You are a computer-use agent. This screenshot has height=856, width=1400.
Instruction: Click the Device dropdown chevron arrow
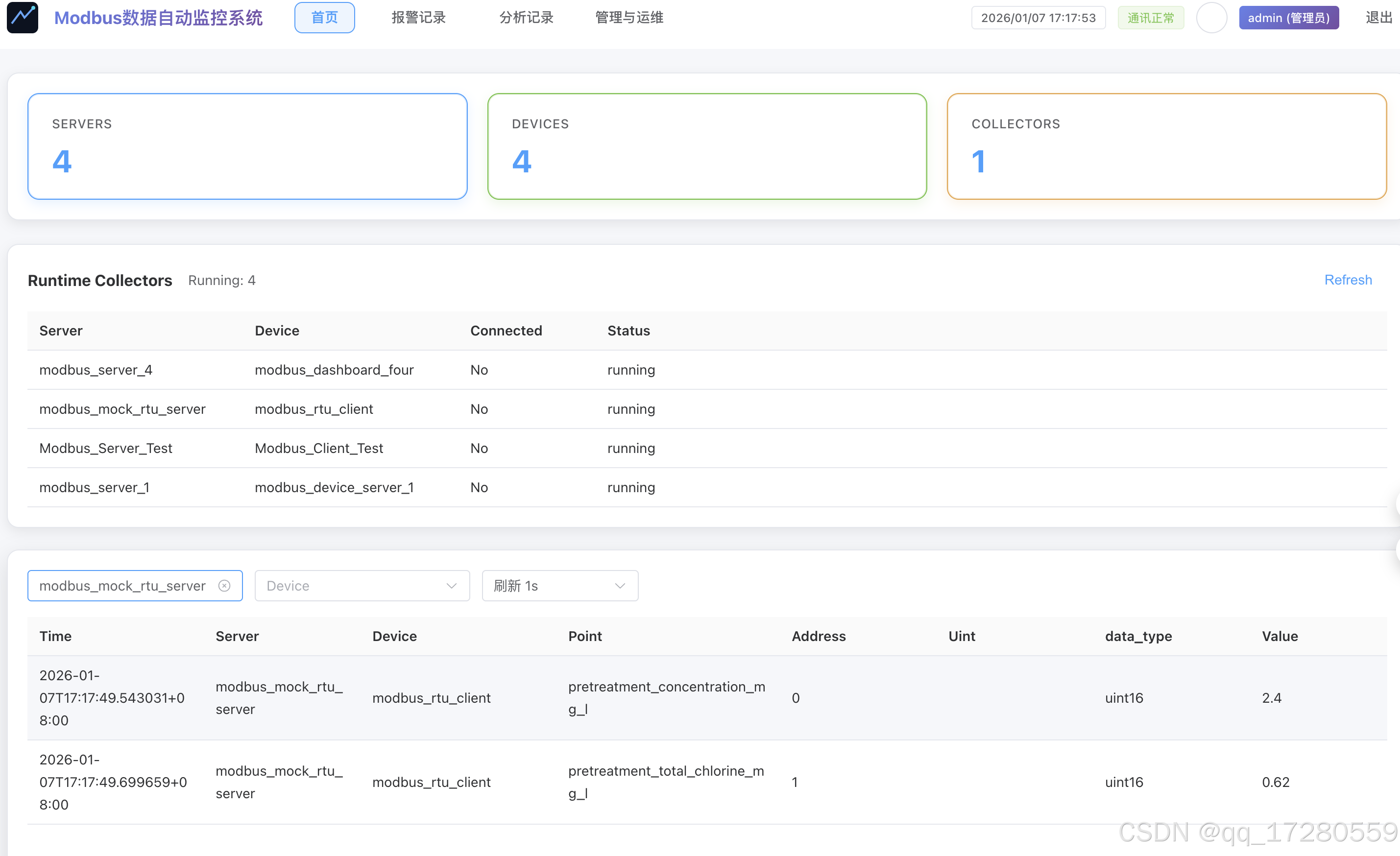tap(451, 586)
